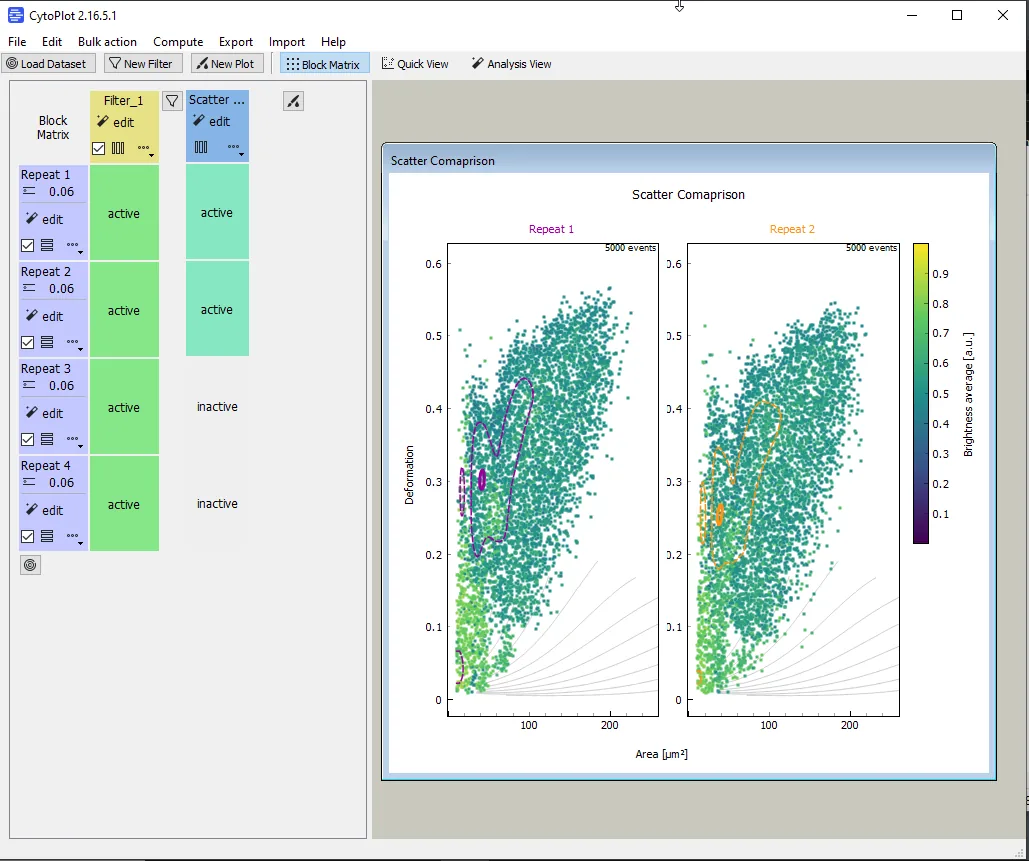Uncheck the Repeat 2 enable checkbox
This screenshot has width=1029, height=861.
(x=28, y=343)
